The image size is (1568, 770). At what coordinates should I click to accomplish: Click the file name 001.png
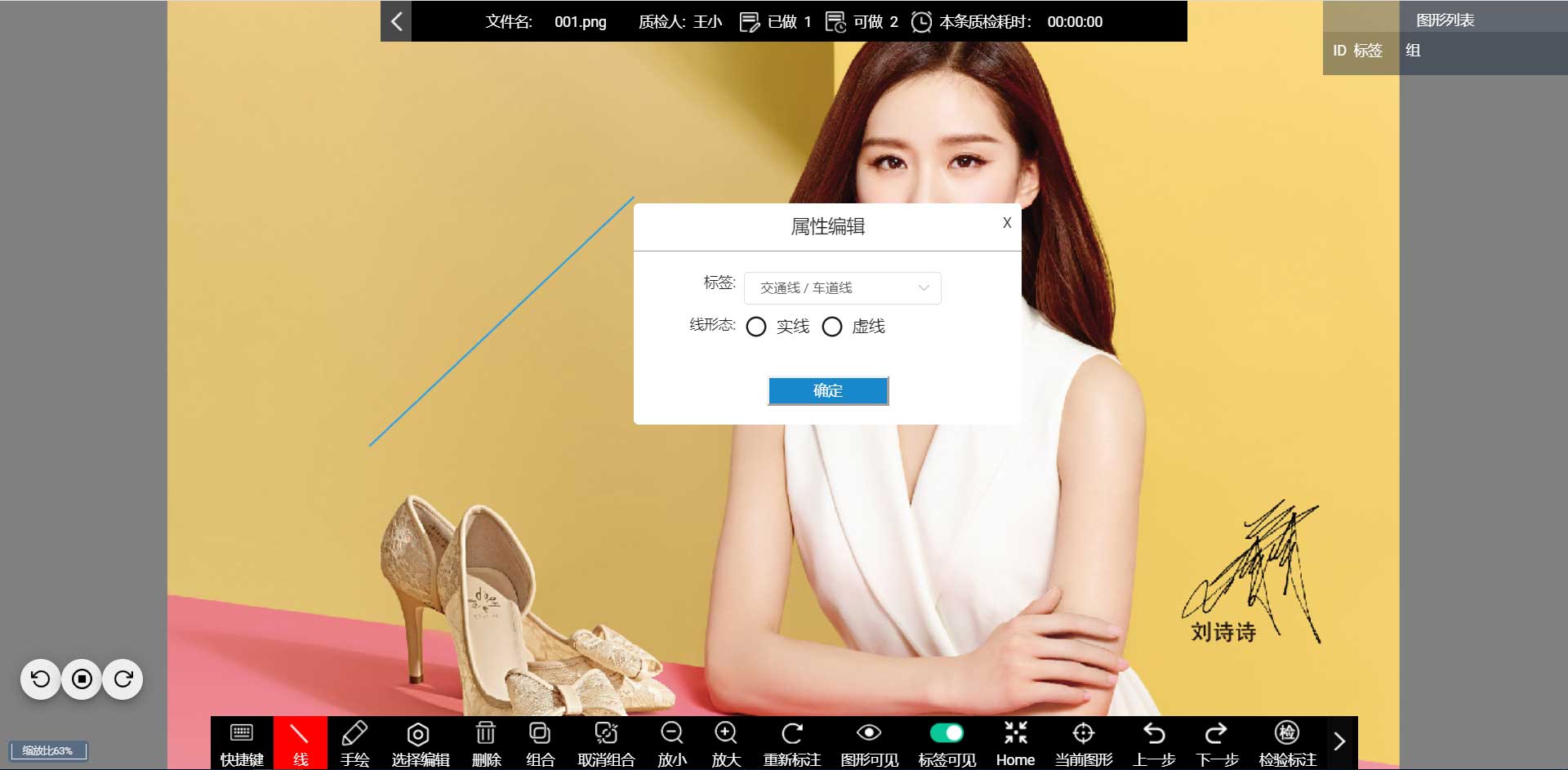tap(581, 22)
